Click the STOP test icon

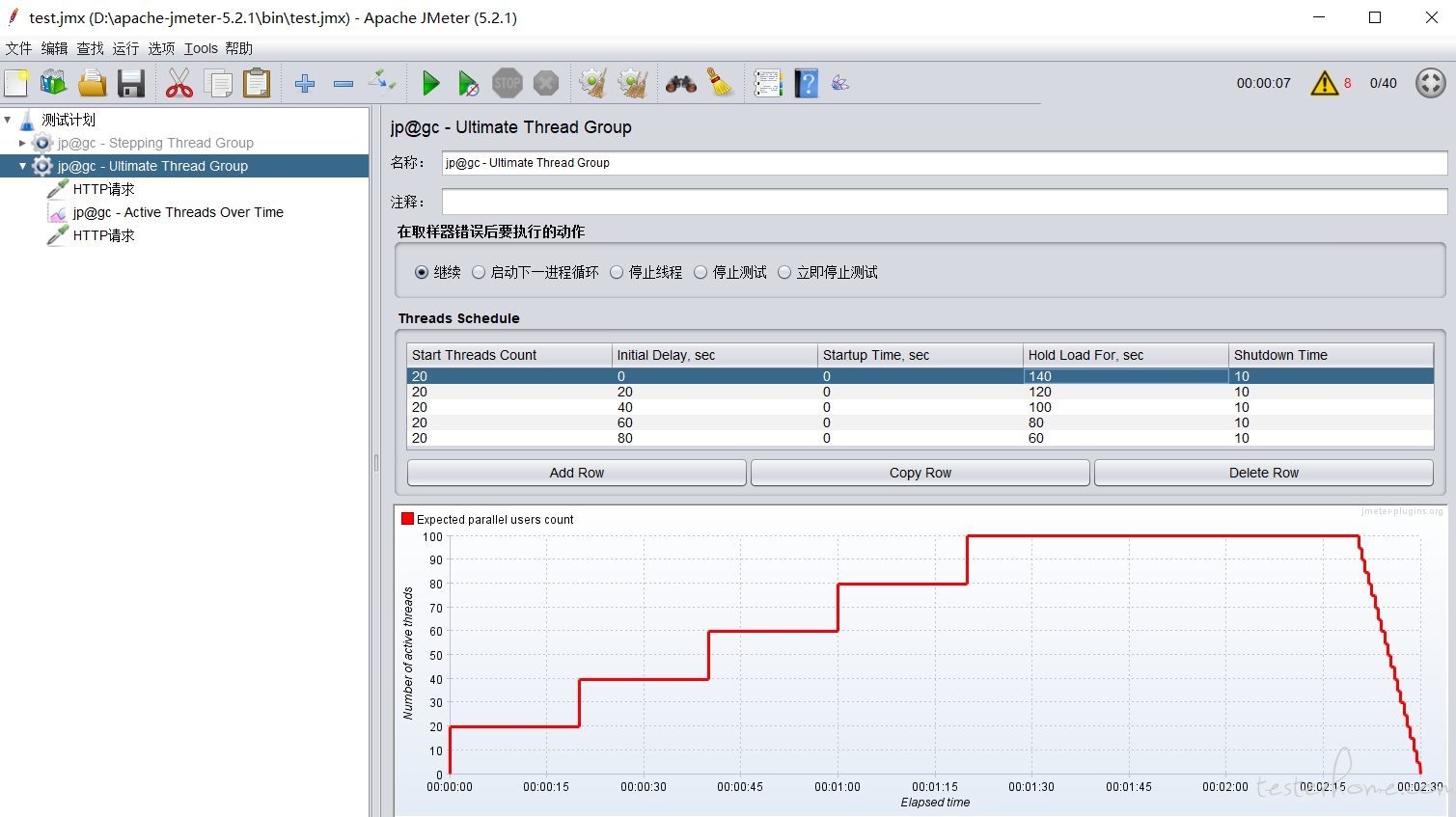(x=508, y=84)
